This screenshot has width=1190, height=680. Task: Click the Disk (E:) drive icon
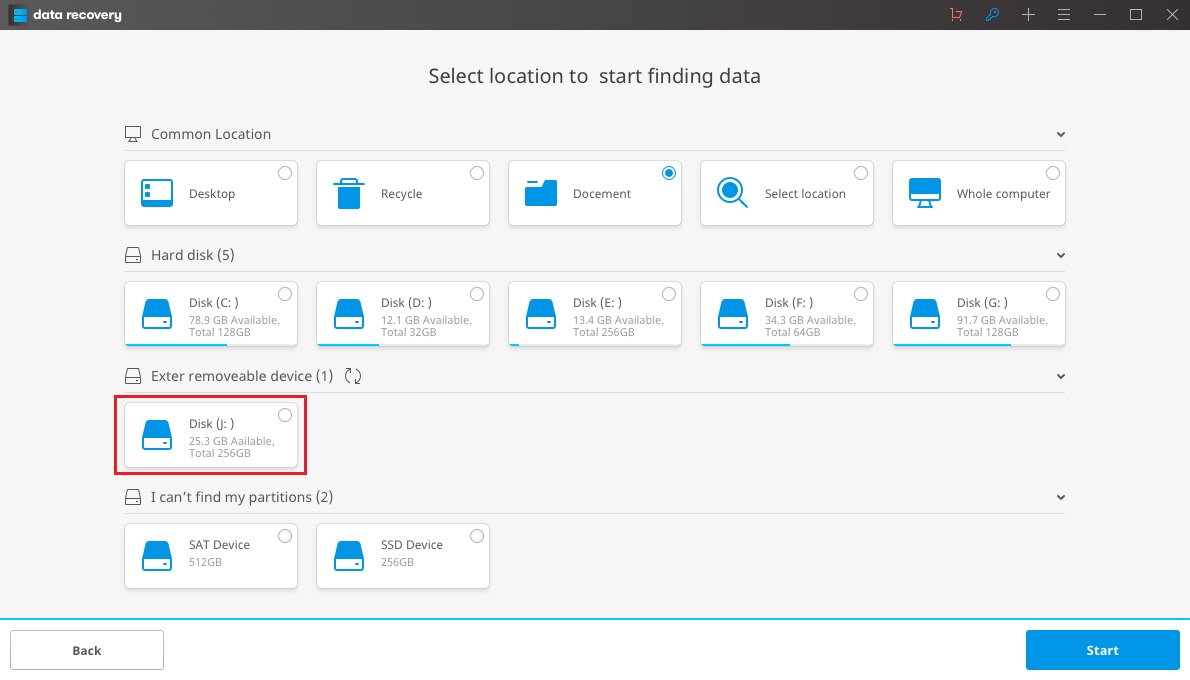(541, 313)
